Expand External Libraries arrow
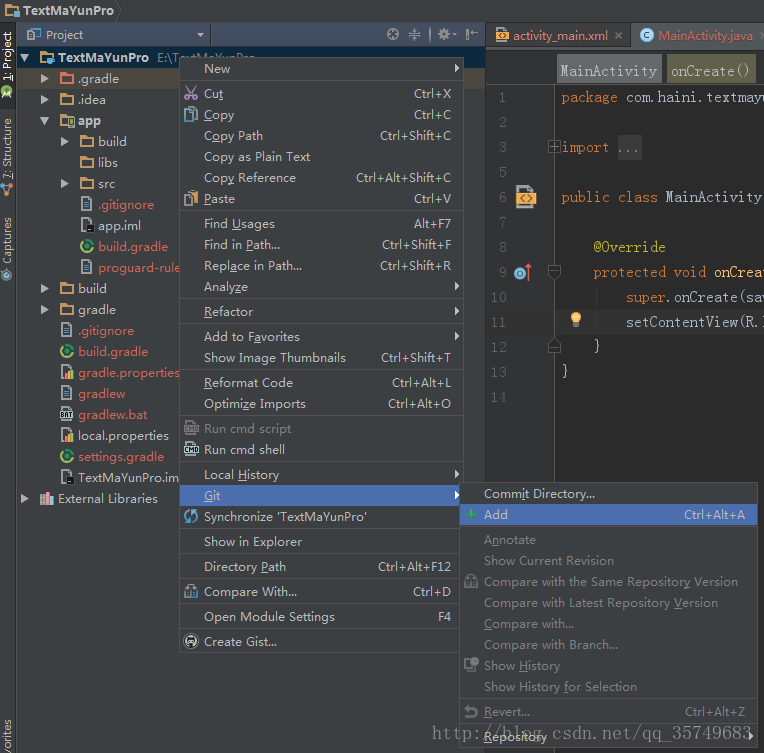 coord(25,498)
